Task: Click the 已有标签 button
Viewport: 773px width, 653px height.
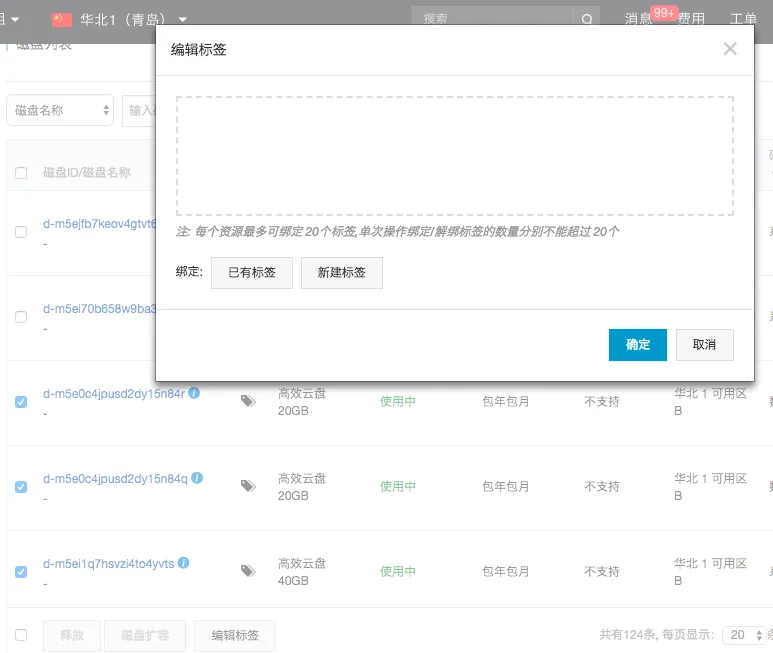Action: click(x=252, y=273)
